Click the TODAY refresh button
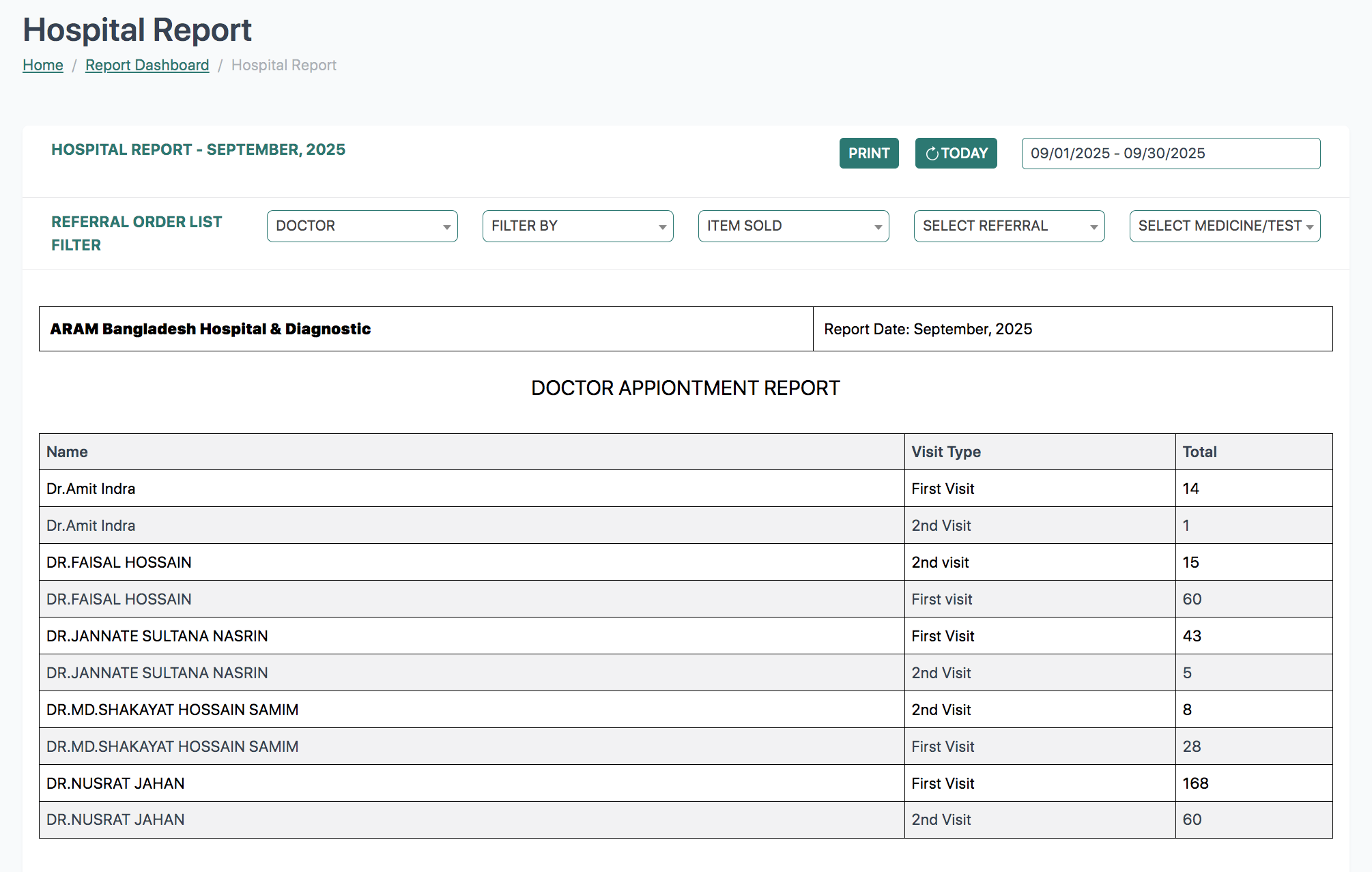This screenshot has height=872, width=1372. [956, 154]
